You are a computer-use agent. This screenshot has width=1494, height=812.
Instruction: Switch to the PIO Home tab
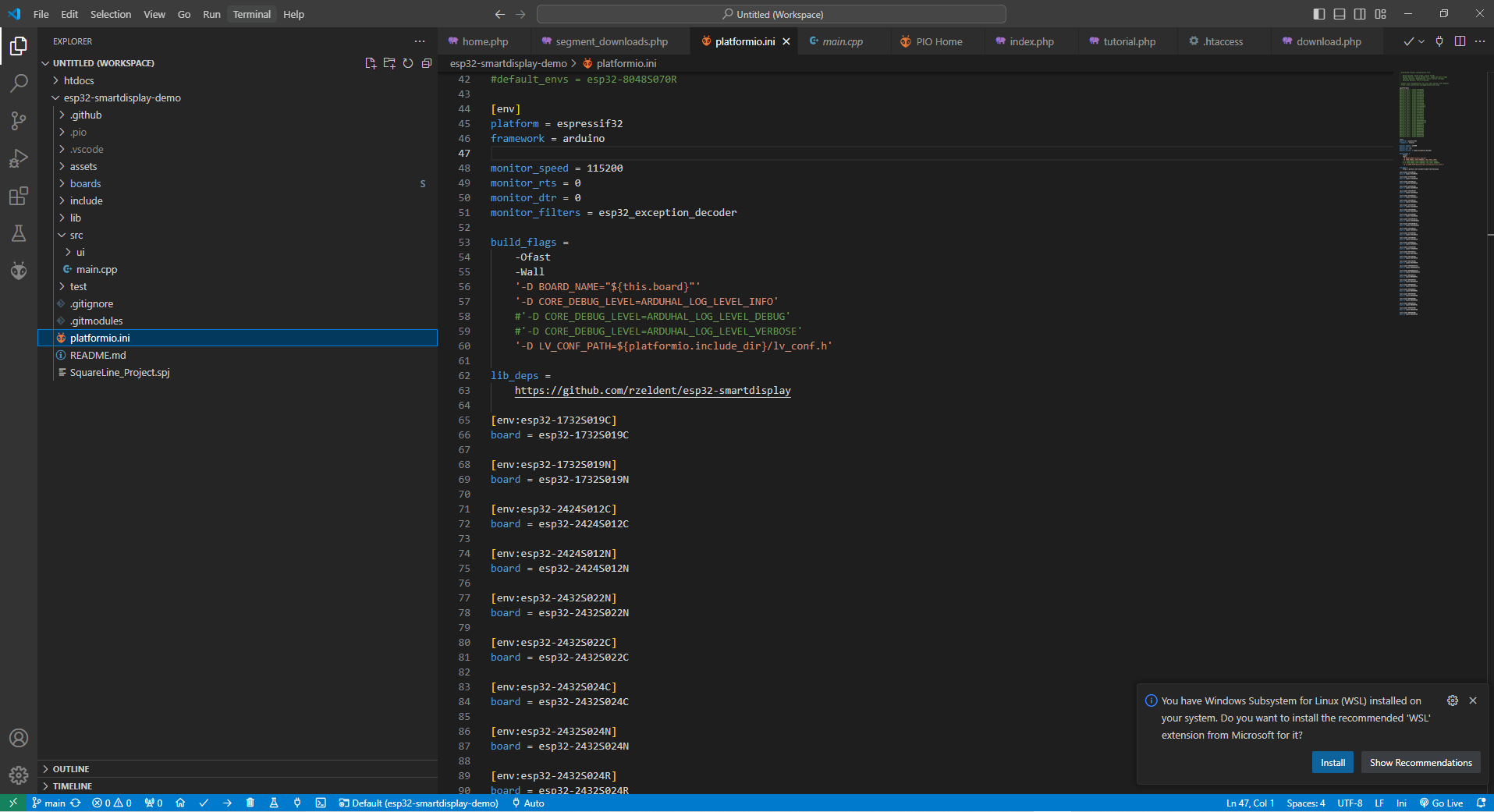[x=939, y=41]
